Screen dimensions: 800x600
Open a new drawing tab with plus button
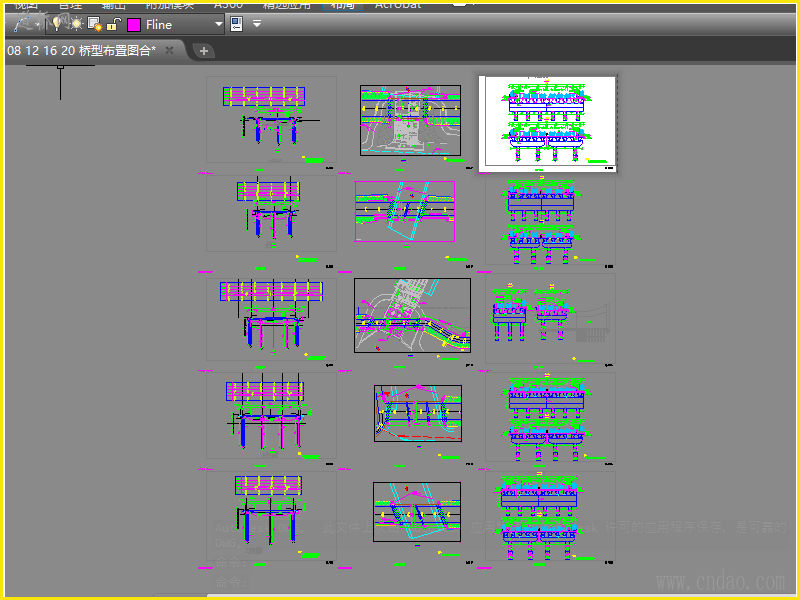(x=204, y=51)
